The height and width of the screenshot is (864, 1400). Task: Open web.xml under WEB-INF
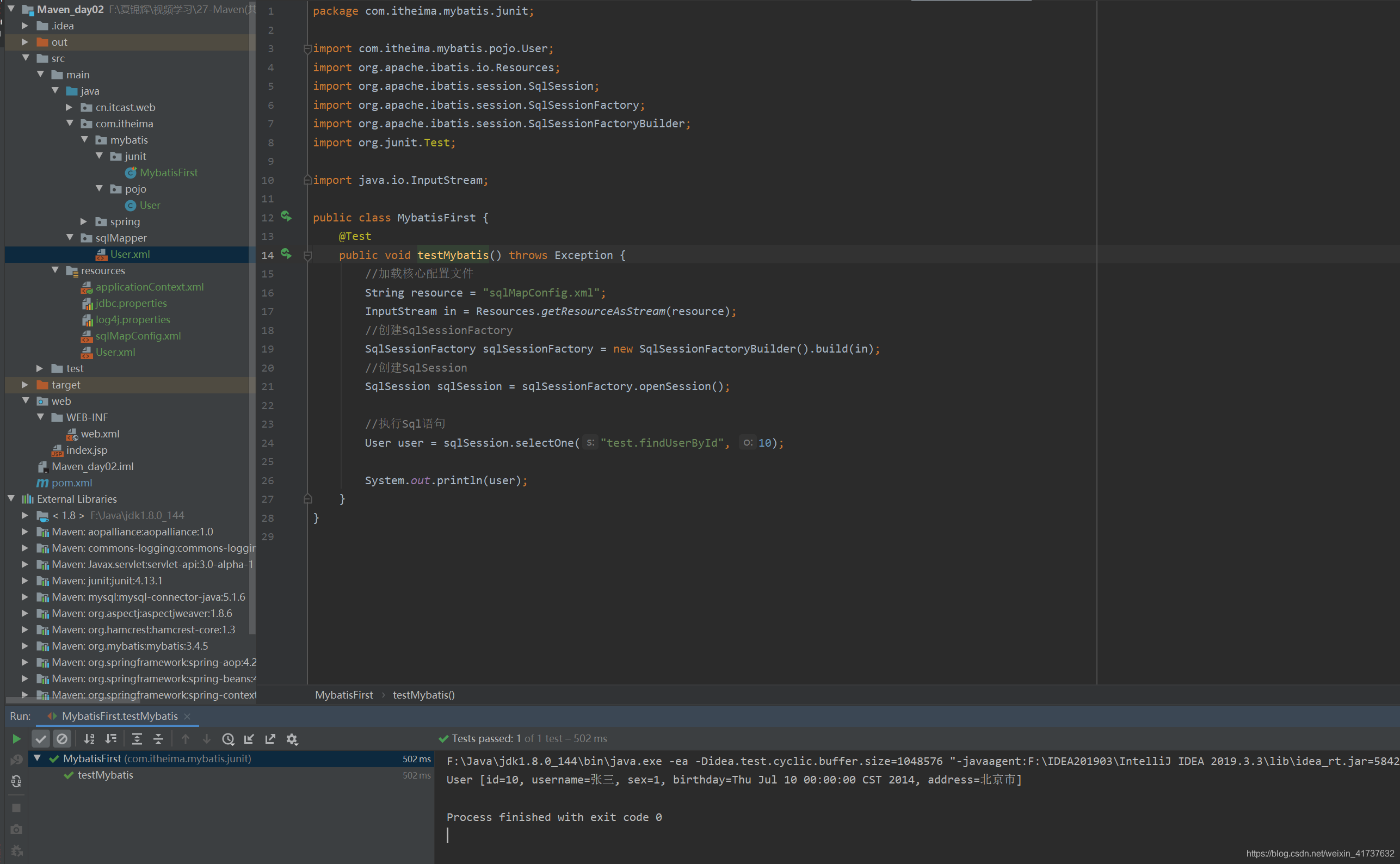tap(100, 434)
